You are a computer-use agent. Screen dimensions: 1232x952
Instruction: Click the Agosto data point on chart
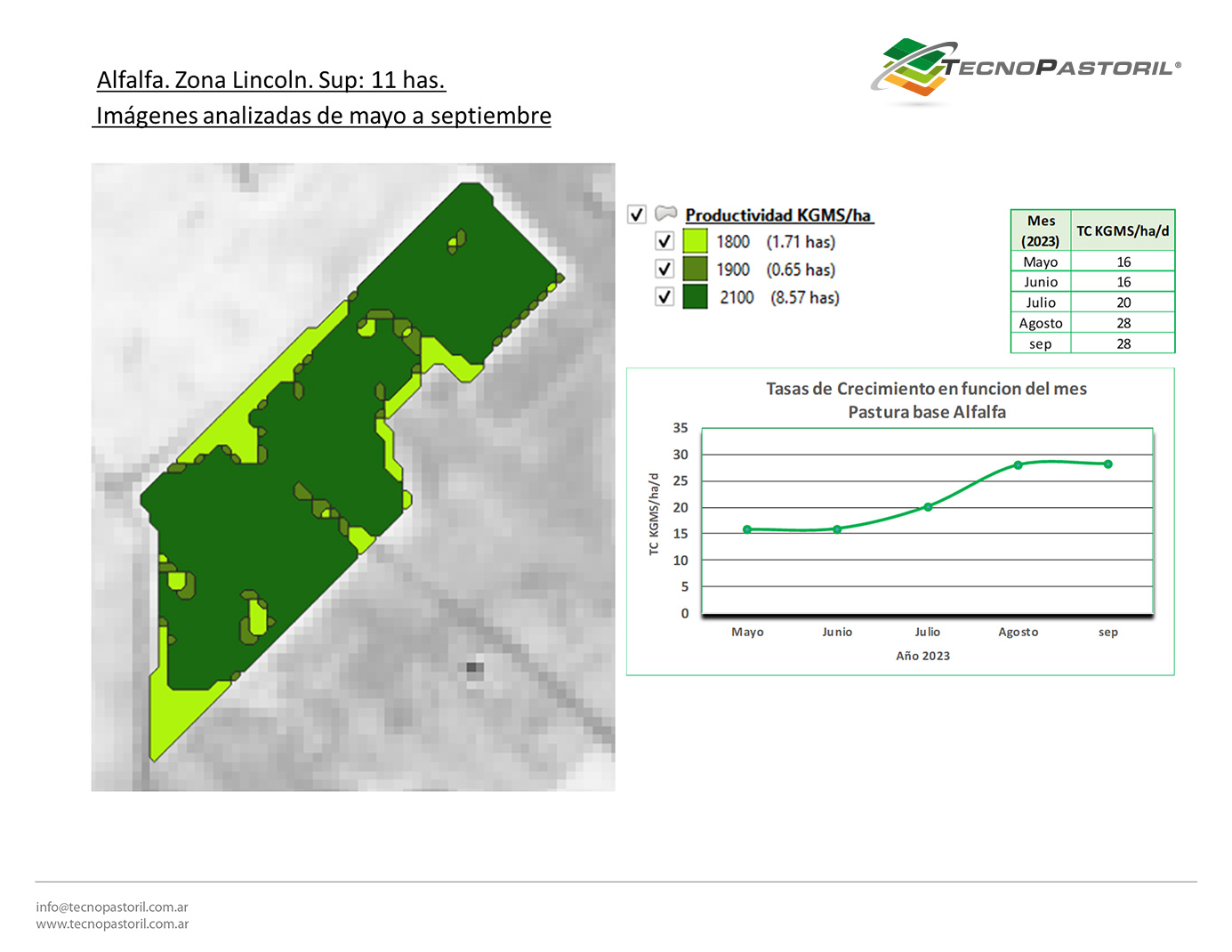click(1018, 465)
